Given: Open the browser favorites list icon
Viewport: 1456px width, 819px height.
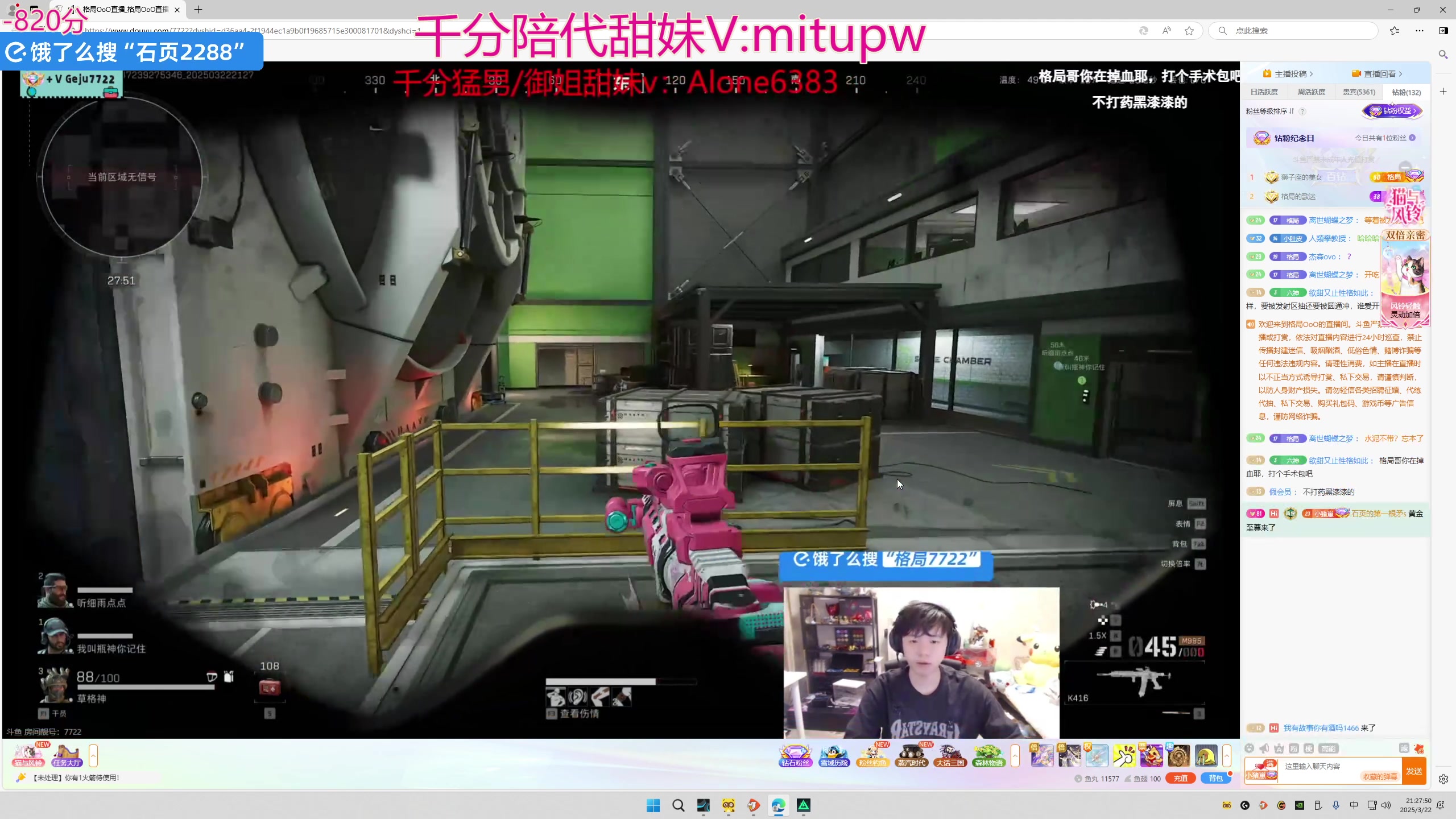Looking at the screenshot, I should coord(1395,31).
